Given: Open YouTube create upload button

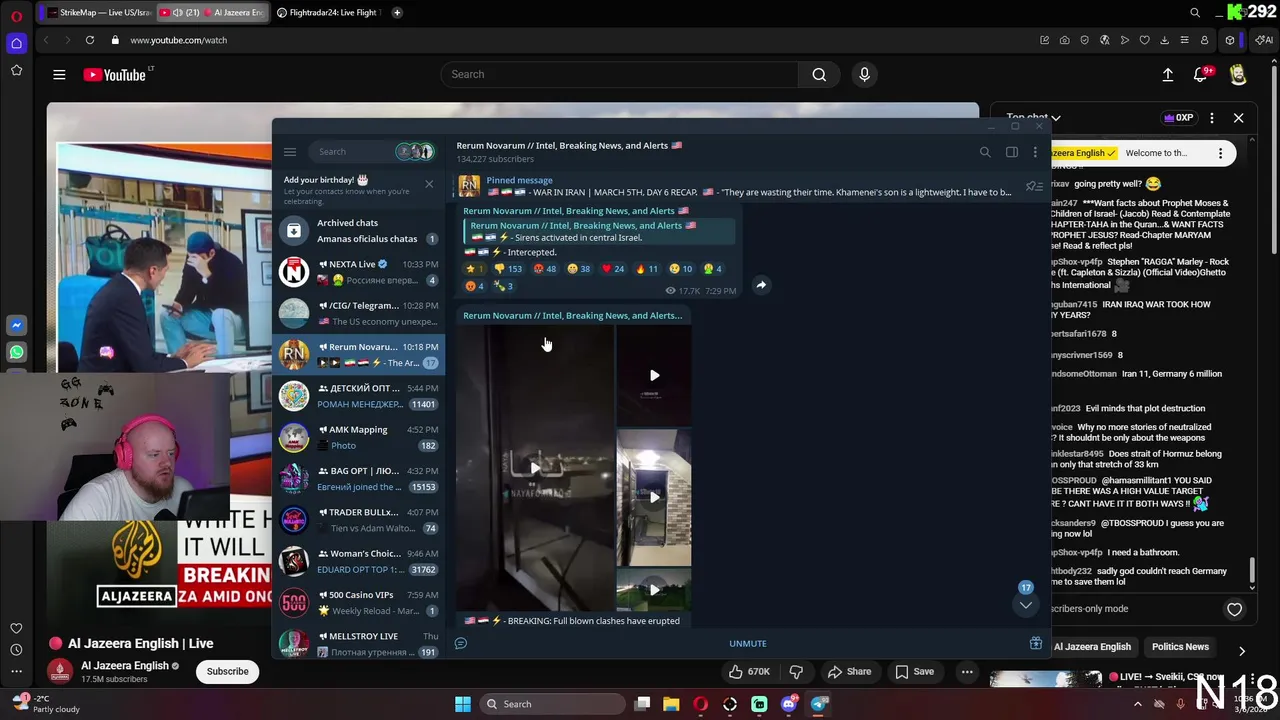Looking at the screenshot, I should [x=1167, y=74].
